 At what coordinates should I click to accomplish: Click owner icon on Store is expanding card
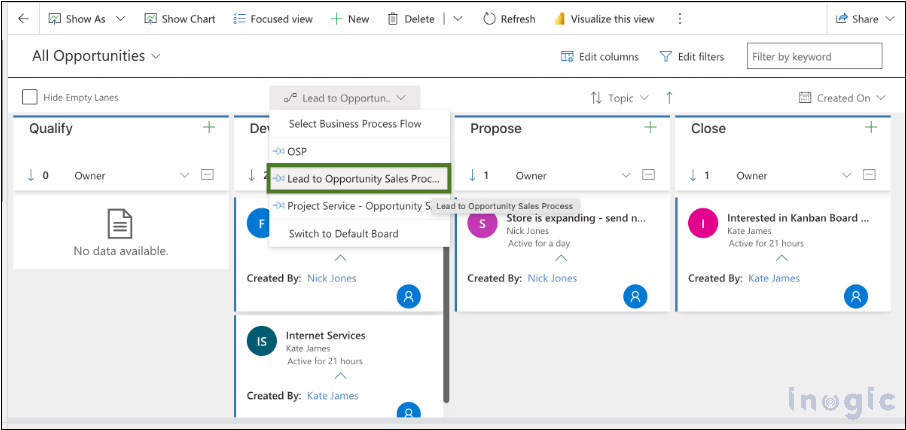(x=635, y=296)
